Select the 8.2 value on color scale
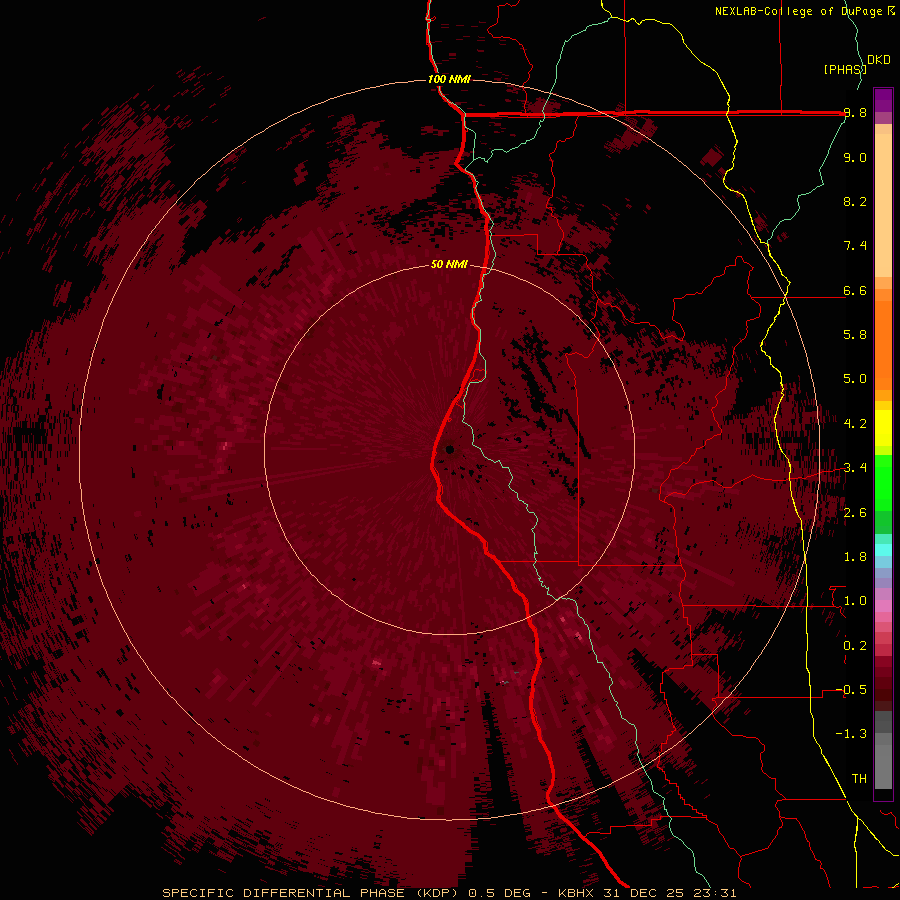This screenshot has height=900, width=900. click(x=855, y=201)
